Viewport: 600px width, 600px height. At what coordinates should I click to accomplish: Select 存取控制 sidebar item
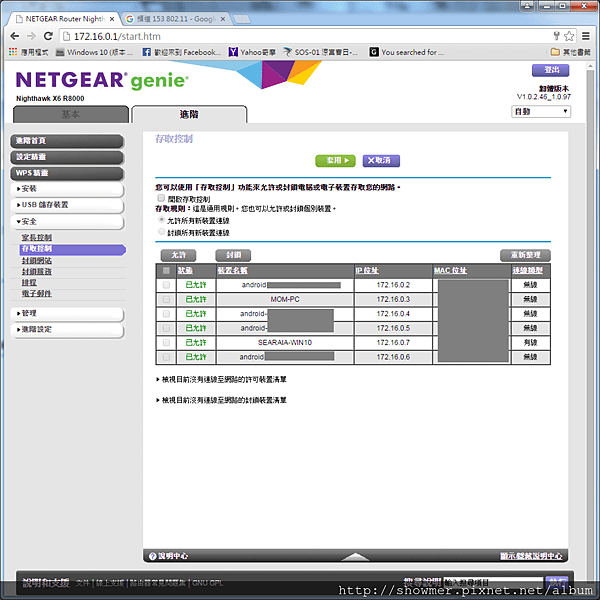(72, 249)
